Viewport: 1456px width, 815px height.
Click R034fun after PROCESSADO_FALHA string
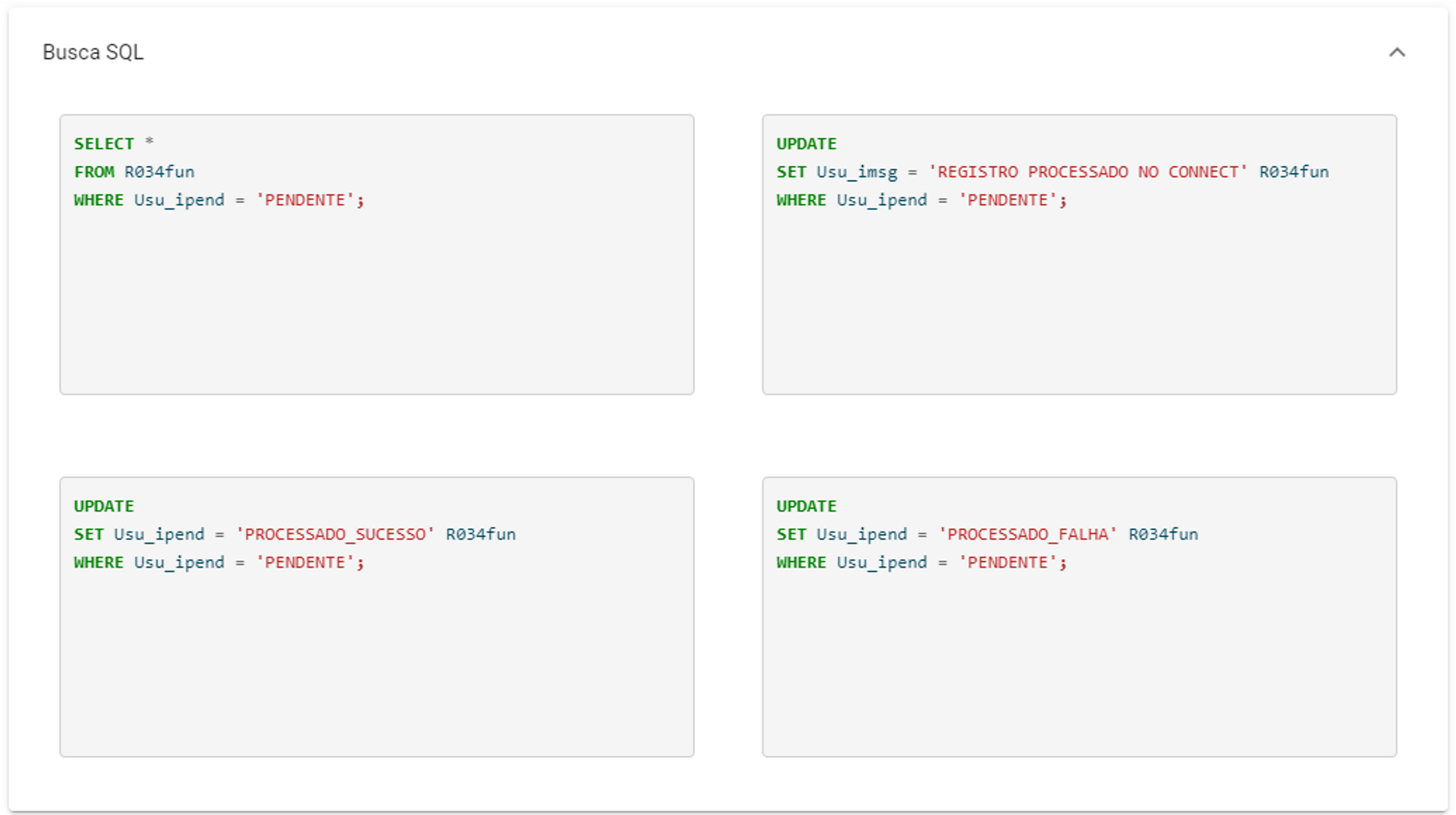(x=1163, y=534)
